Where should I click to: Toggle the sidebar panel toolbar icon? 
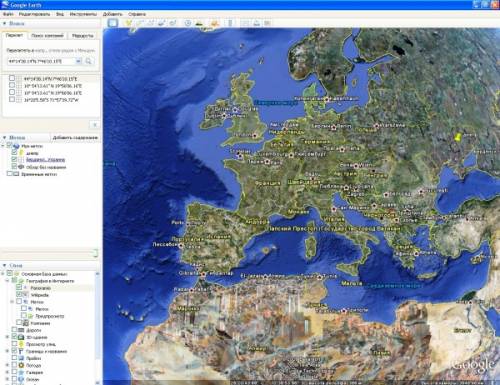[113, 23]
